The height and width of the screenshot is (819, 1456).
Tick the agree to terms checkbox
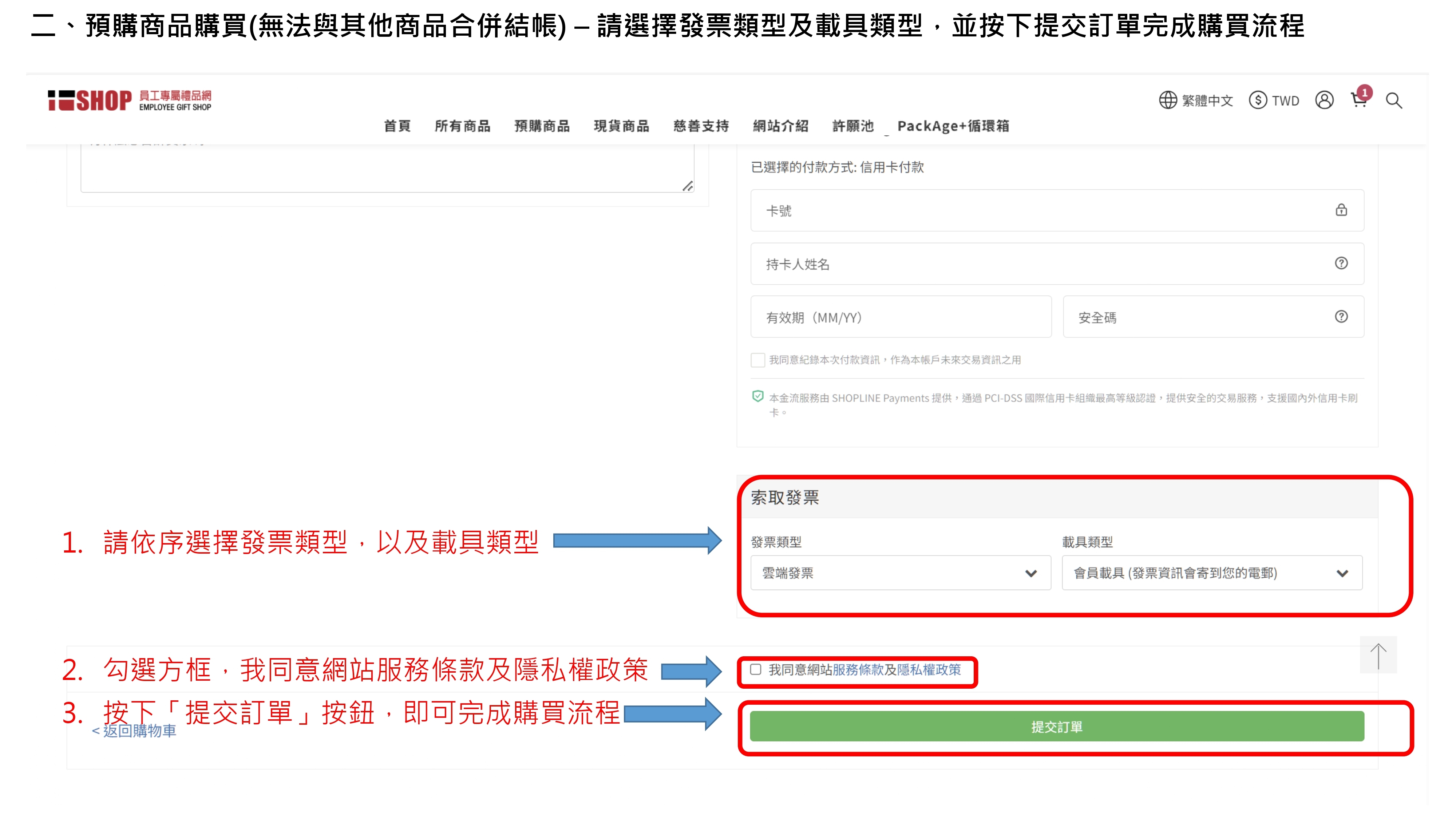coord(756,669)
